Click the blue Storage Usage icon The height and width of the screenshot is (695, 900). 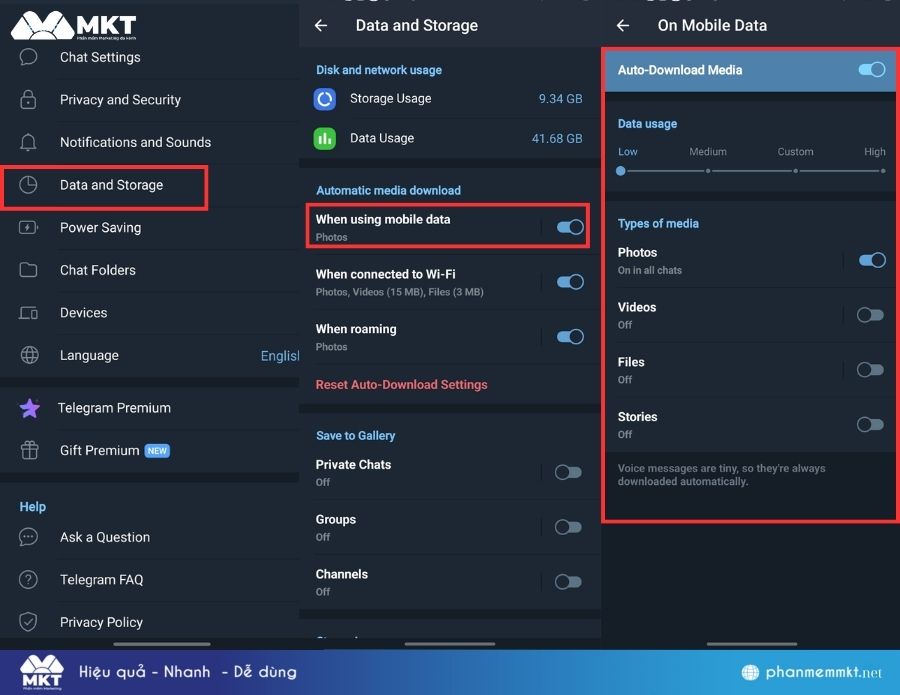325,99
